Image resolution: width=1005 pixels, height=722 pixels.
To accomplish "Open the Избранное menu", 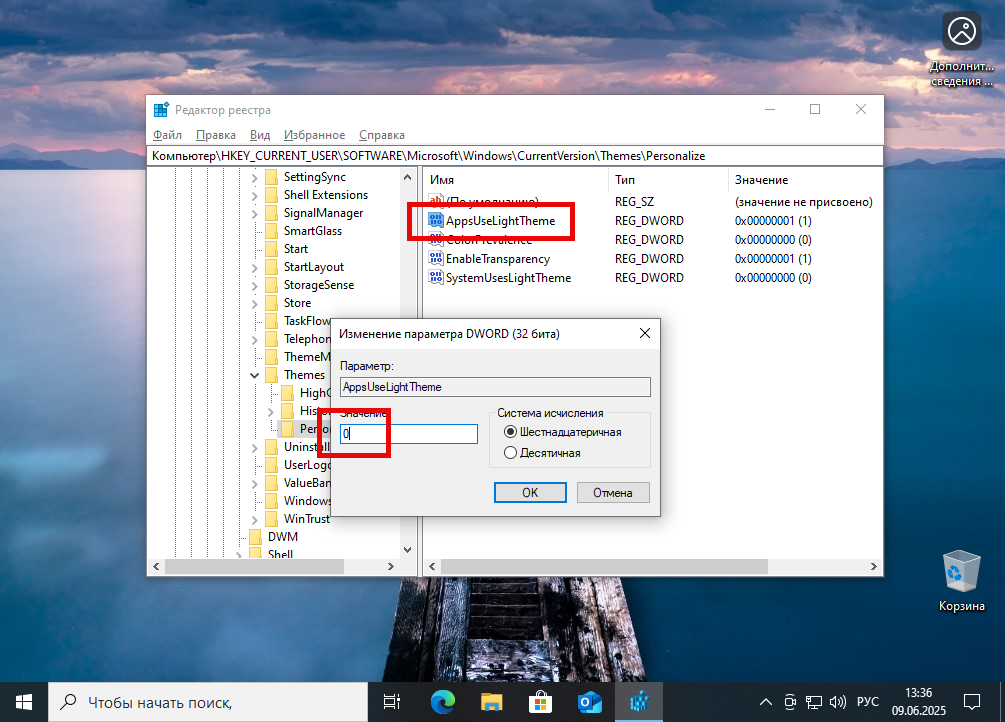I will click(315, 134).
